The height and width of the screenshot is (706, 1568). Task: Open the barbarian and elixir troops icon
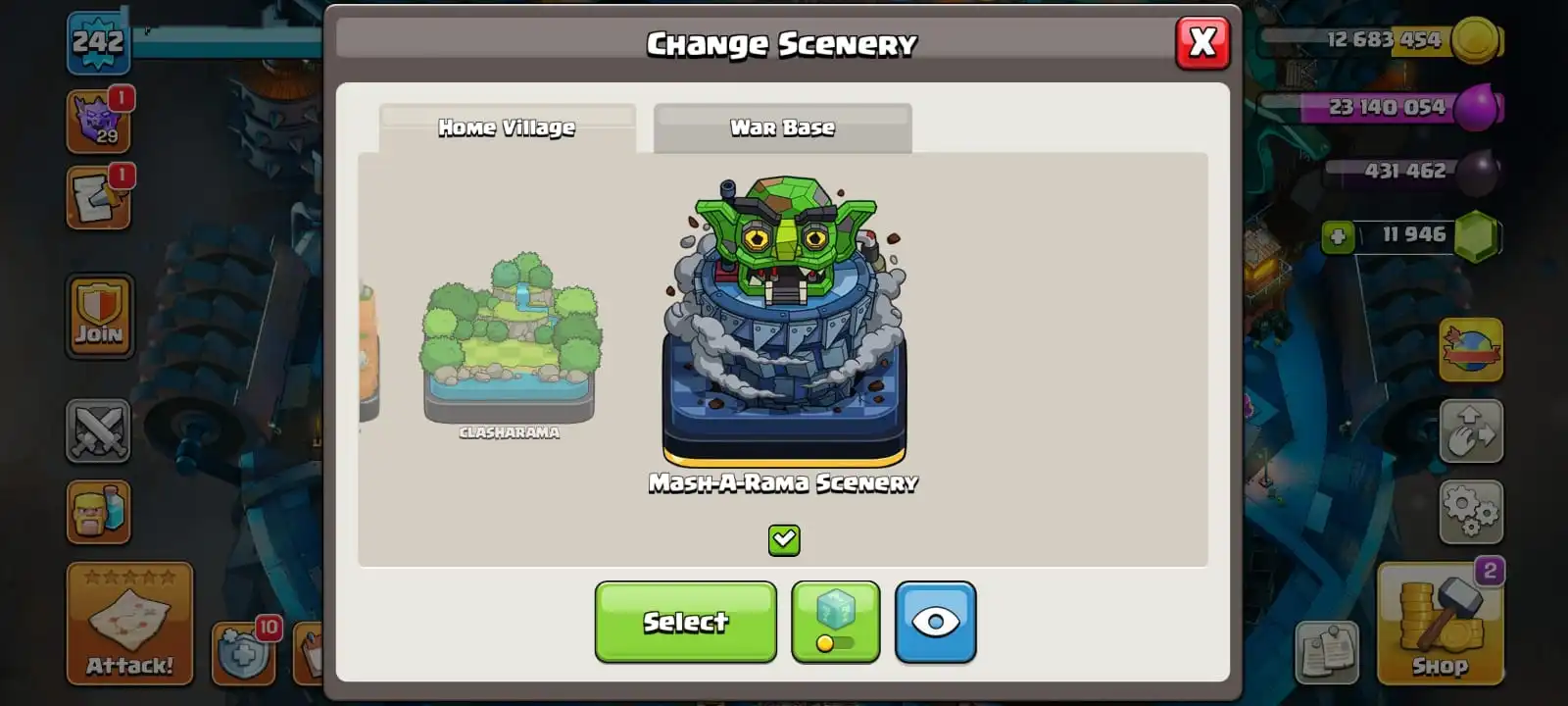[x=98, y=512]
